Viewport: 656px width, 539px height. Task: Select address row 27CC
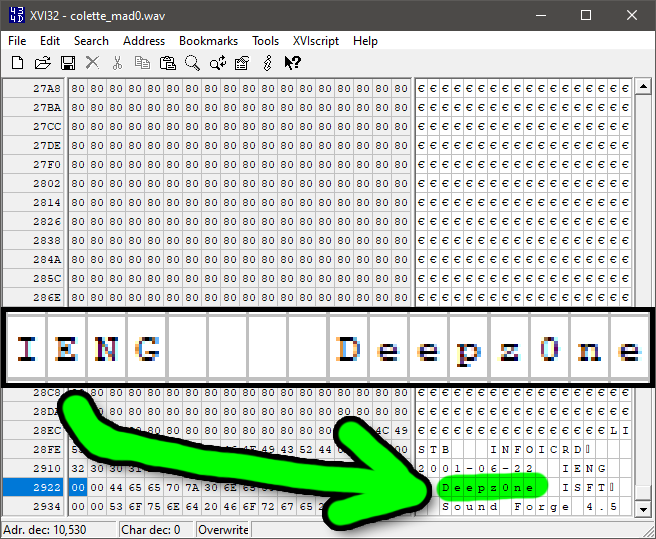(x=33, y=126)
